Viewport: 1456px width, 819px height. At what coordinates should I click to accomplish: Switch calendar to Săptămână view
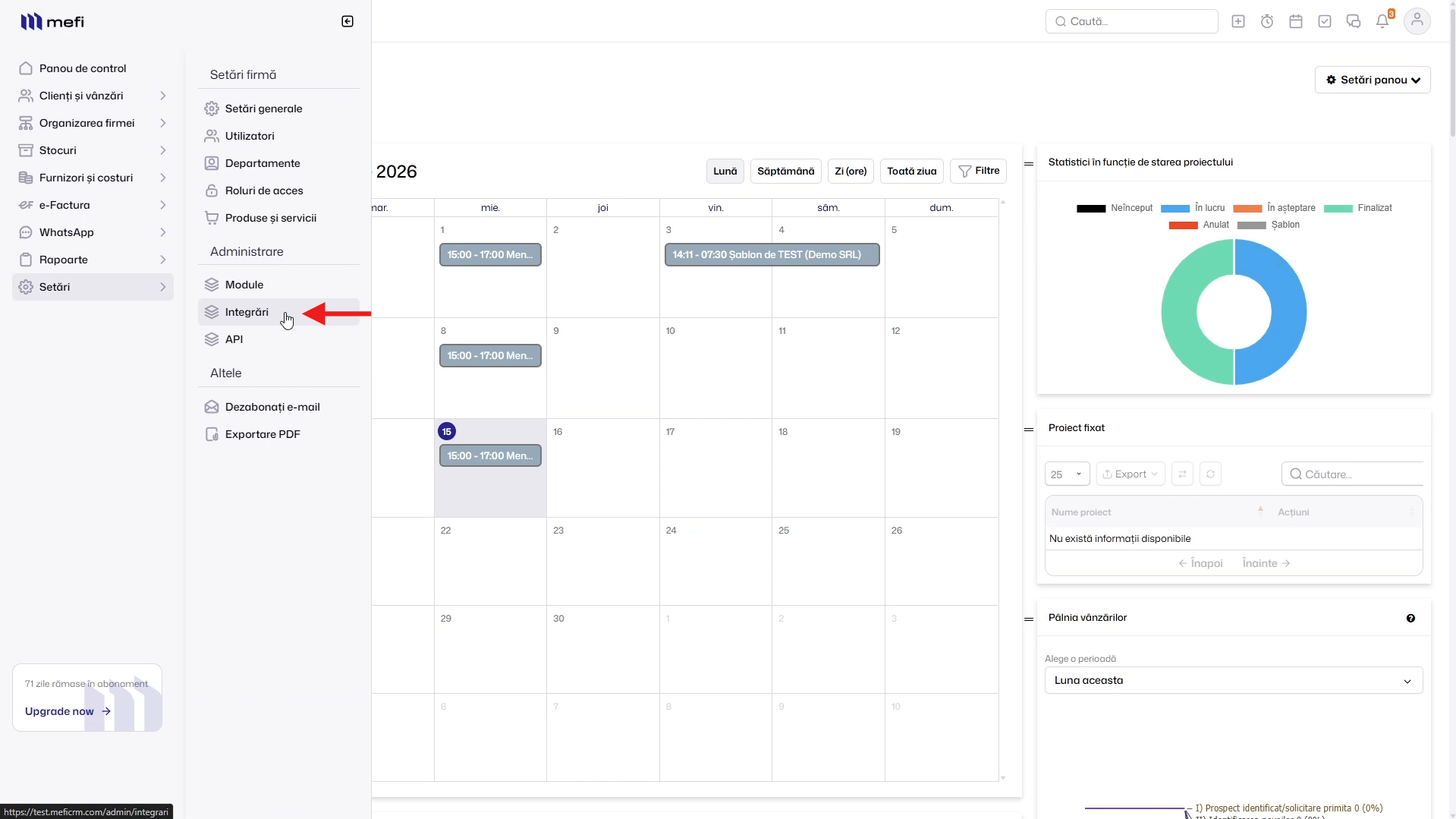click(786, 171)
